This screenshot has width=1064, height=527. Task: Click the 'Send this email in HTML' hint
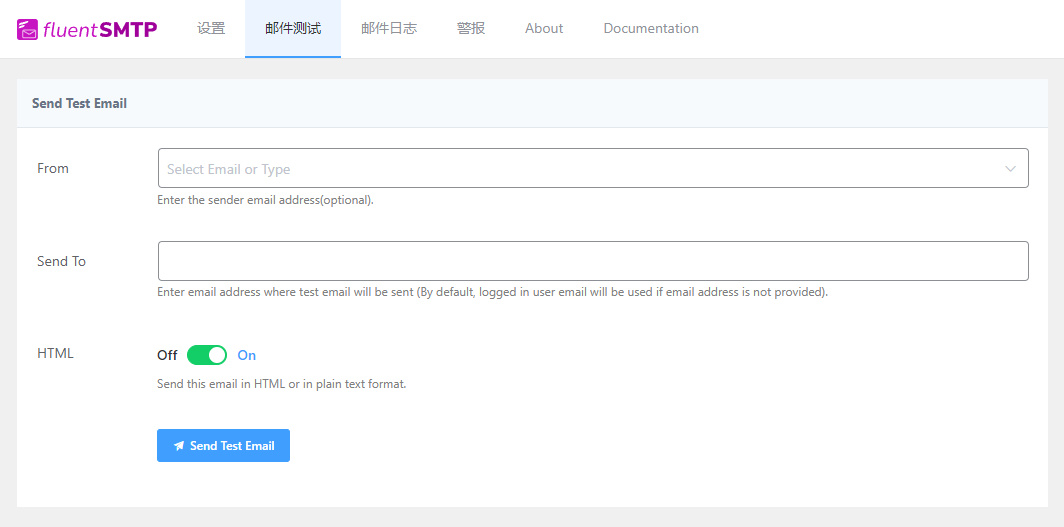pyautogui.click(x=282, y=384)
